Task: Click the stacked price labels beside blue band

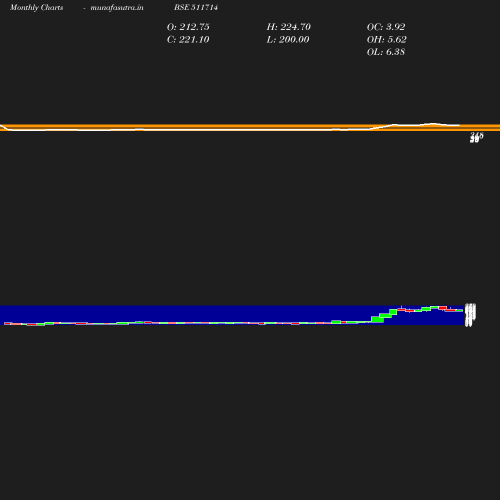Action: pyautogui.click(x=470, y=315)
